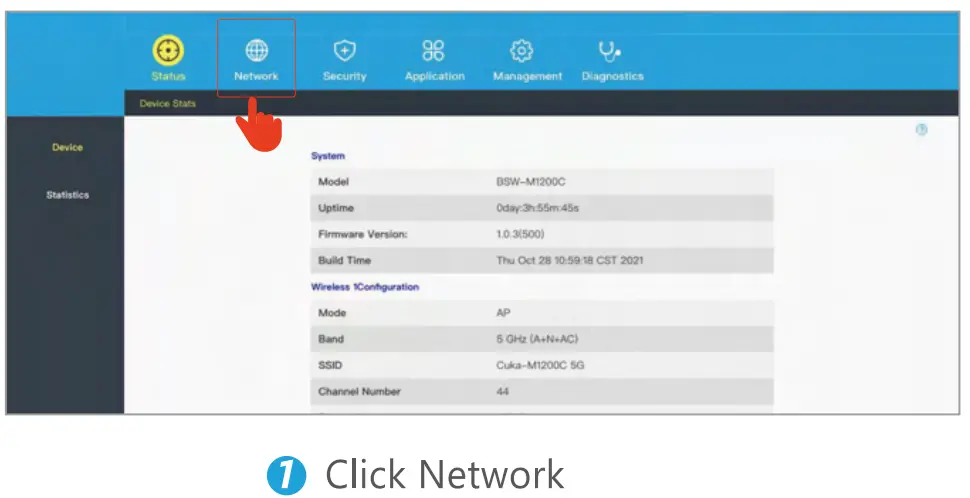Click the Build Time label
Screen dimensions: 970x498
(345, 260)
